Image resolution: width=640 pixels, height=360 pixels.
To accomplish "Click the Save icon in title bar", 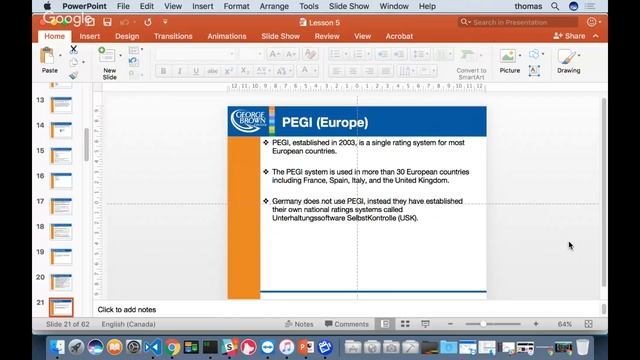I will (107, 22).
